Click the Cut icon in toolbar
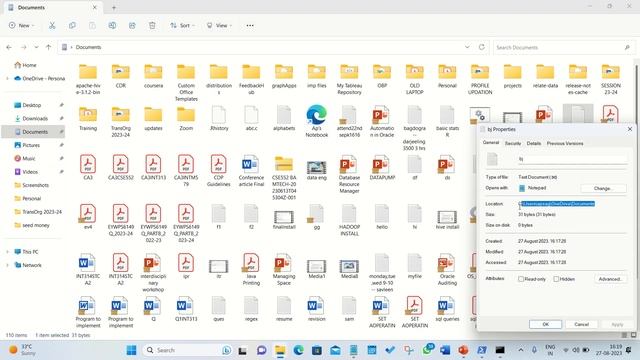The height and width of the screenshot is (360, 640). click(x=52, y=25)
